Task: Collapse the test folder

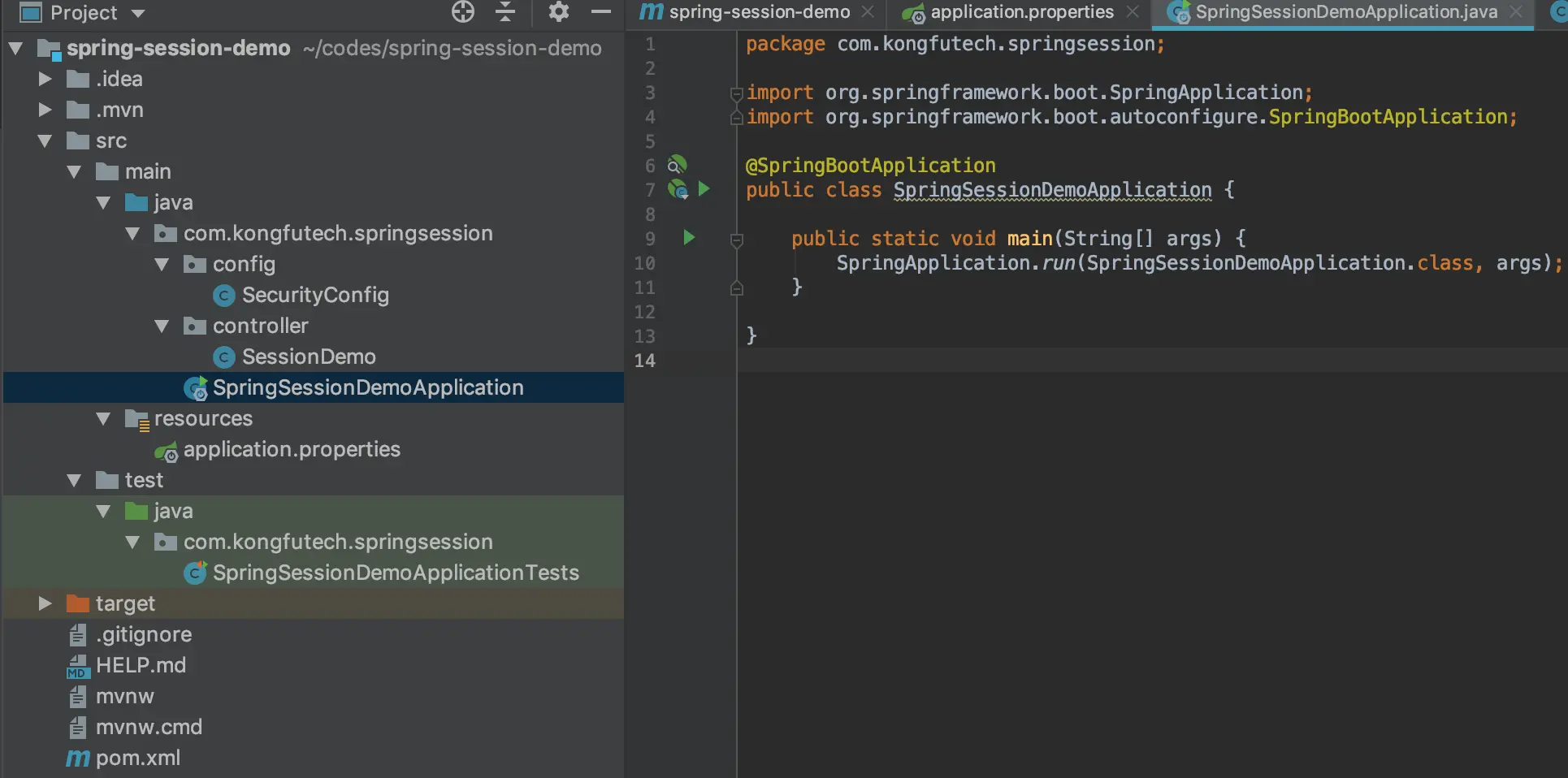Action: pos(75,481)
